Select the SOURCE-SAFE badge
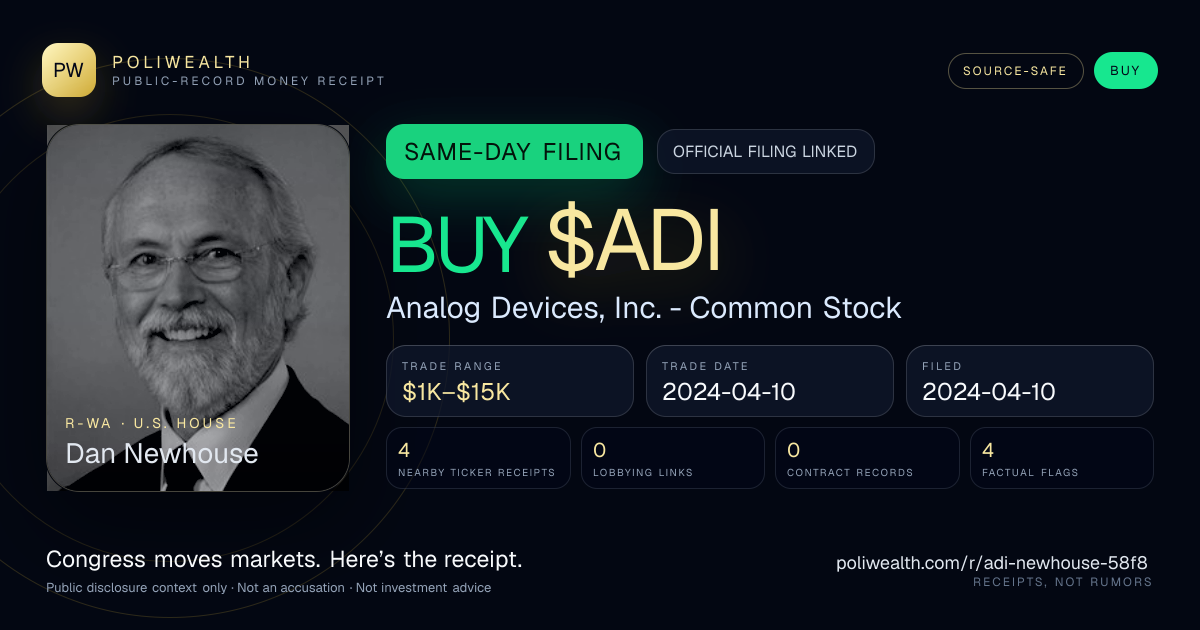Viewport: 1200px width, 630px height. [x=1015, y=71]
